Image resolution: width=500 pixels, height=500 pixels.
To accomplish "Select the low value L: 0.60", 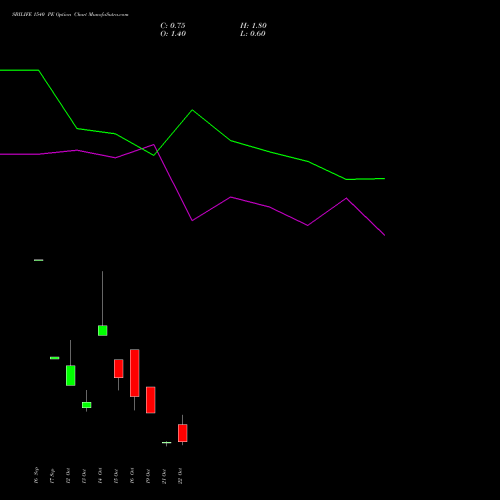I will 253,34.
